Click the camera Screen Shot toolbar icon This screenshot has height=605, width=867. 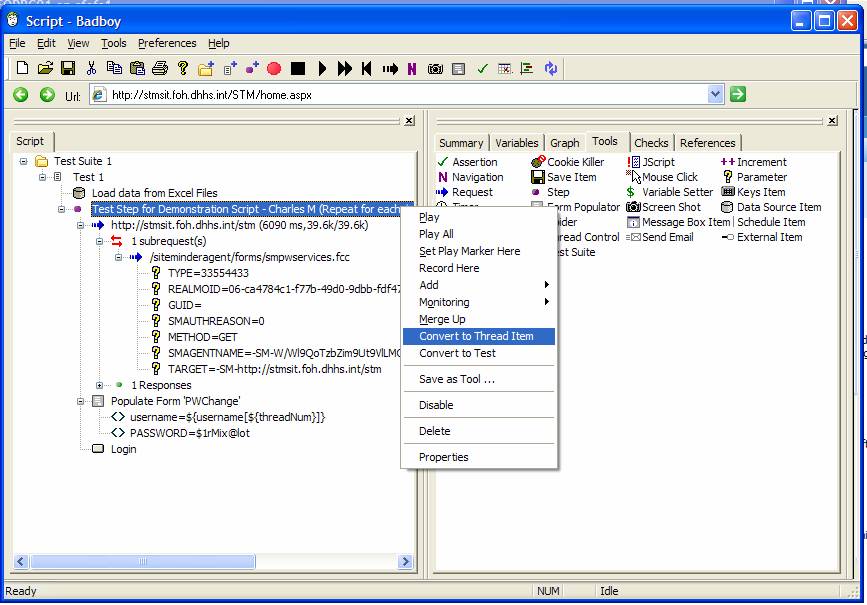click(435, 69)
